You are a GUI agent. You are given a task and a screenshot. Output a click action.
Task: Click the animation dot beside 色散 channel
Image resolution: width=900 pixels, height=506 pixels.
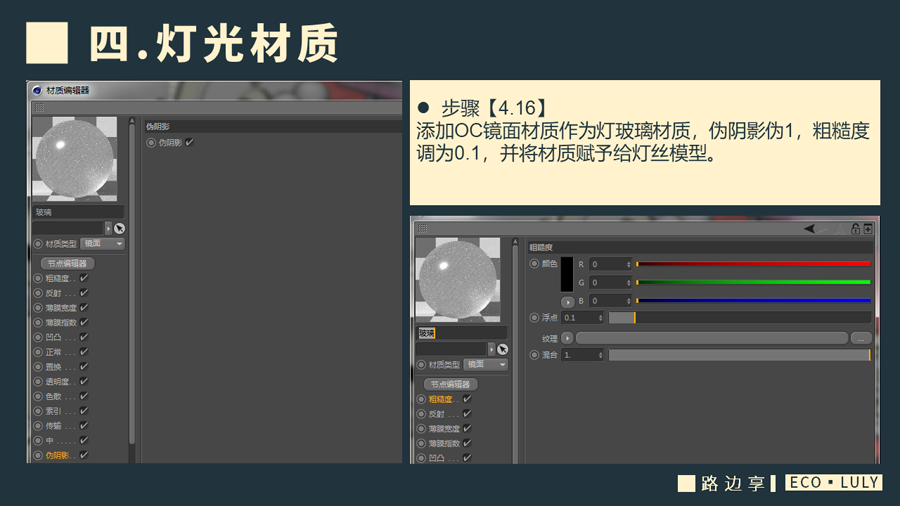38,396
